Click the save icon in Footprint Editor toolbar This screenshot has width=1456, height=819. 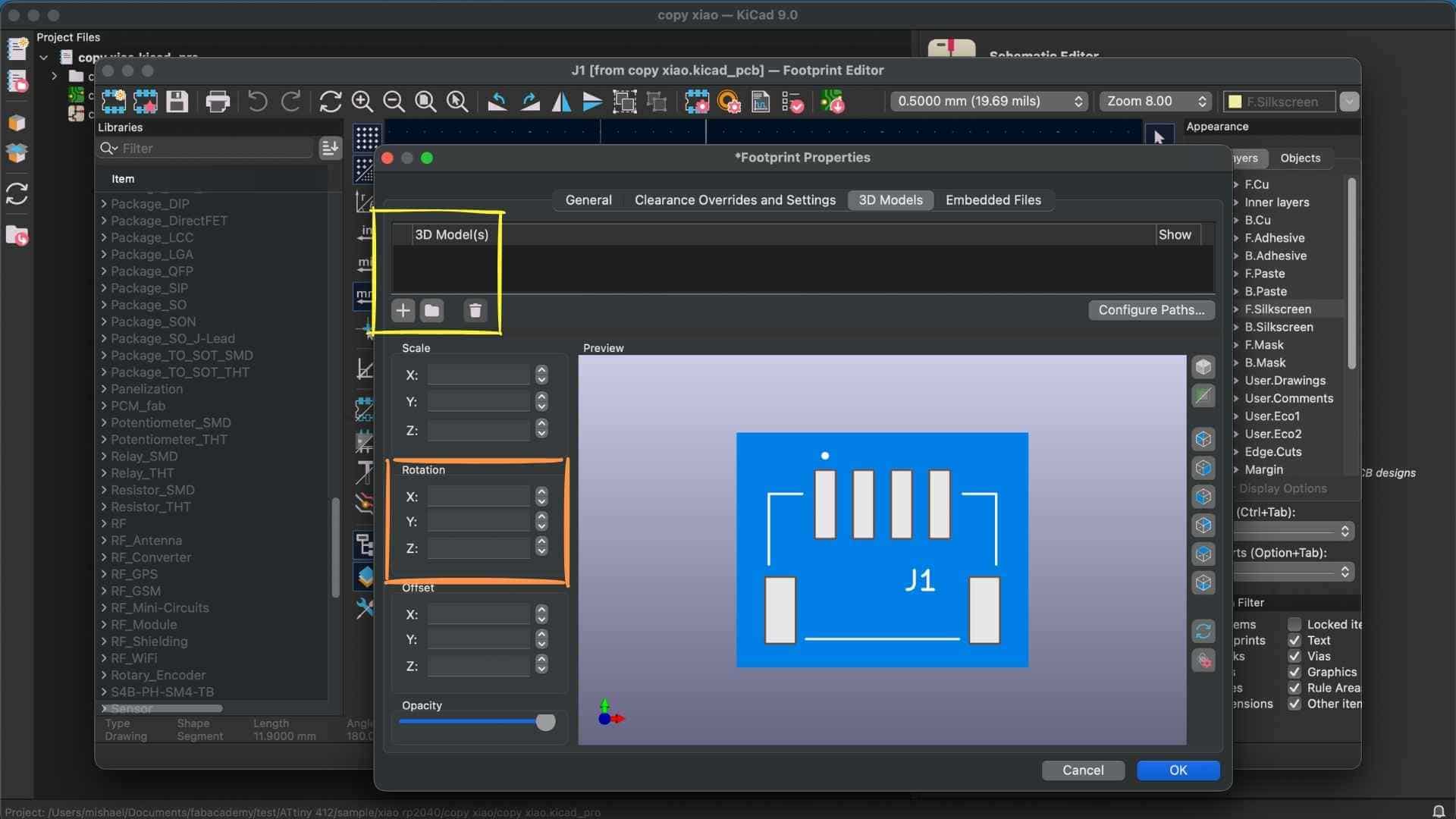tap(177, 101)
